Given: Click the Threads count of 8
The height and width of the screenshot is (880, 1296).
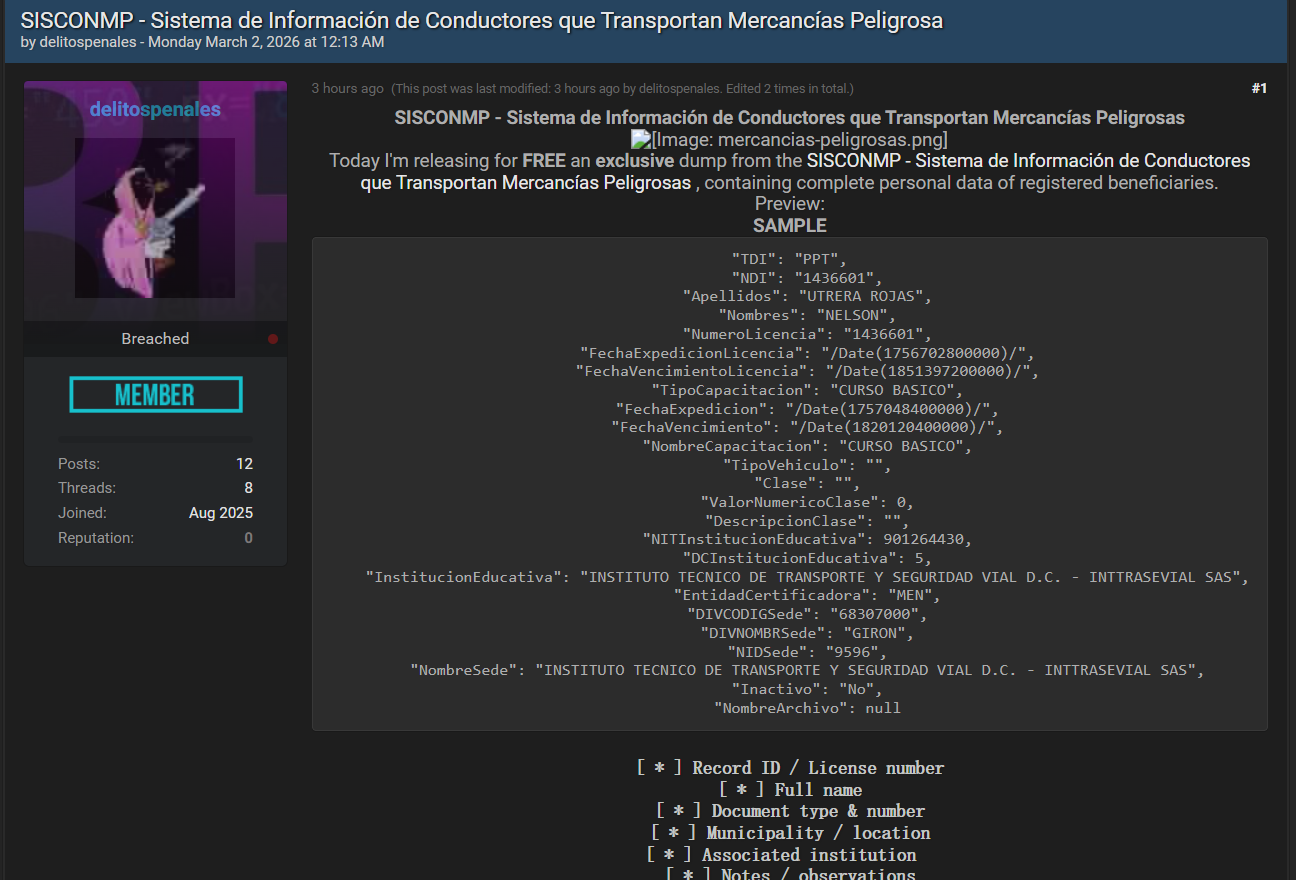Looking at the screenshot, I should [x=248, y=488].
